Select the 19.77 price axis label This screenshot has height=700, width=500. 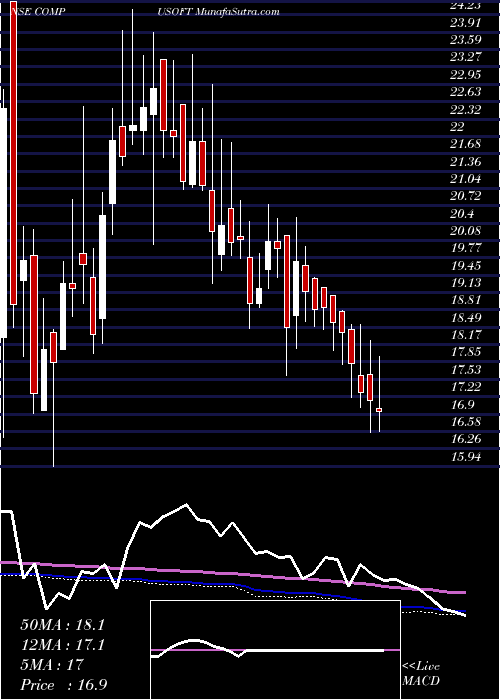466,248
